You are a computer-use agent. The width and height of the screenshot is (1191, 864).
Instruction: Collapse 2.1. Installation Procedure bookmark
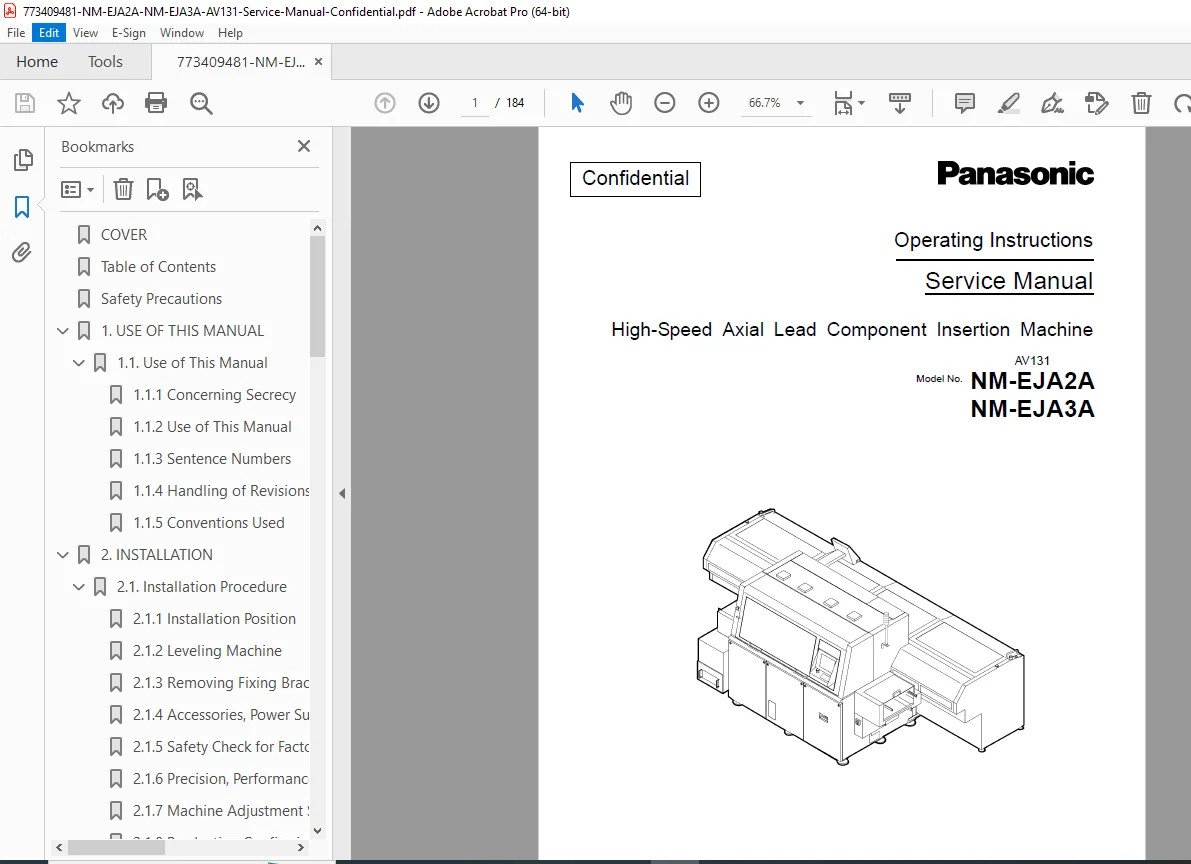78,587
